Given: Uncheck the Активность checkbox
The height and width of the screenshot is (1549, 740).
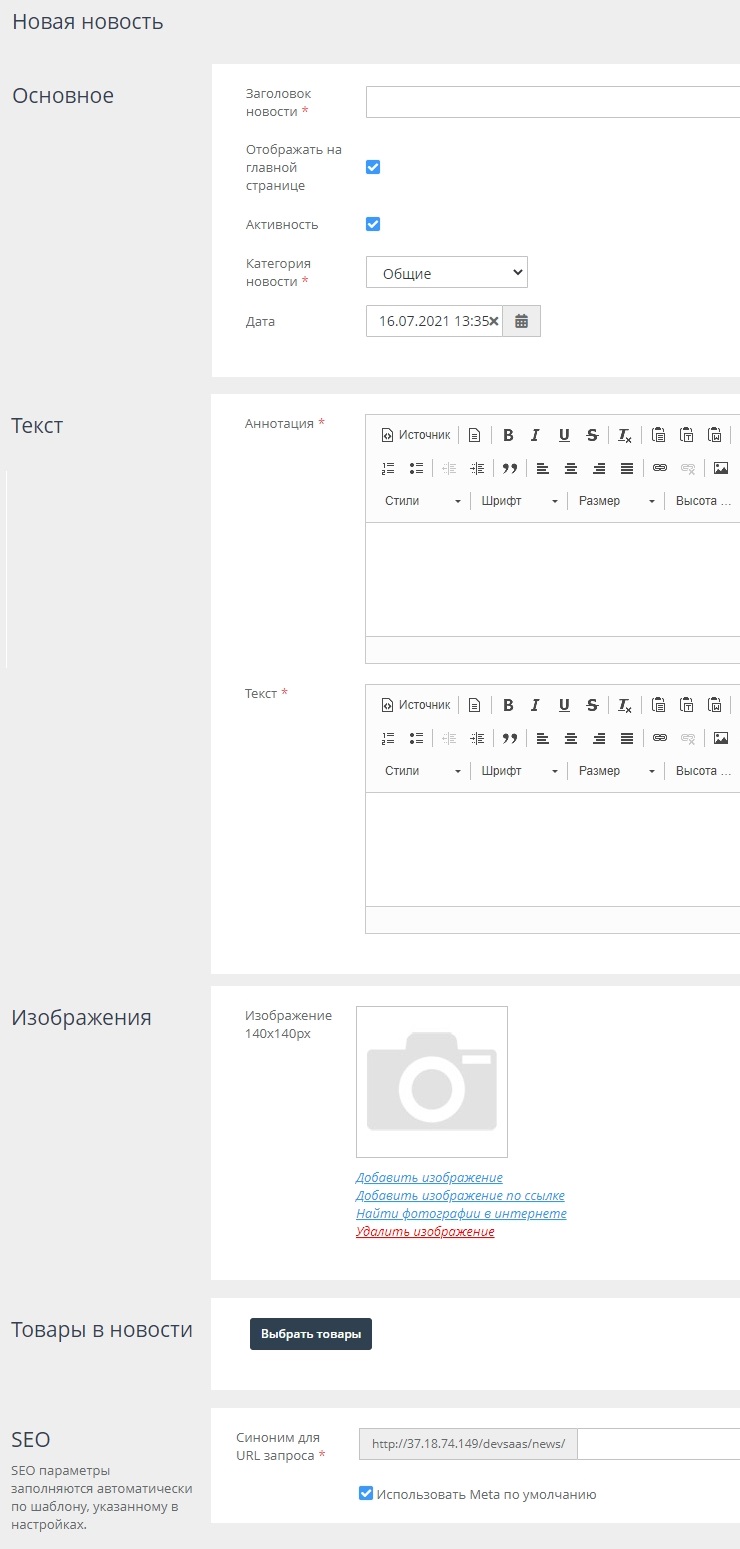Looking at the screenshot, I should [x=373, y=224].
